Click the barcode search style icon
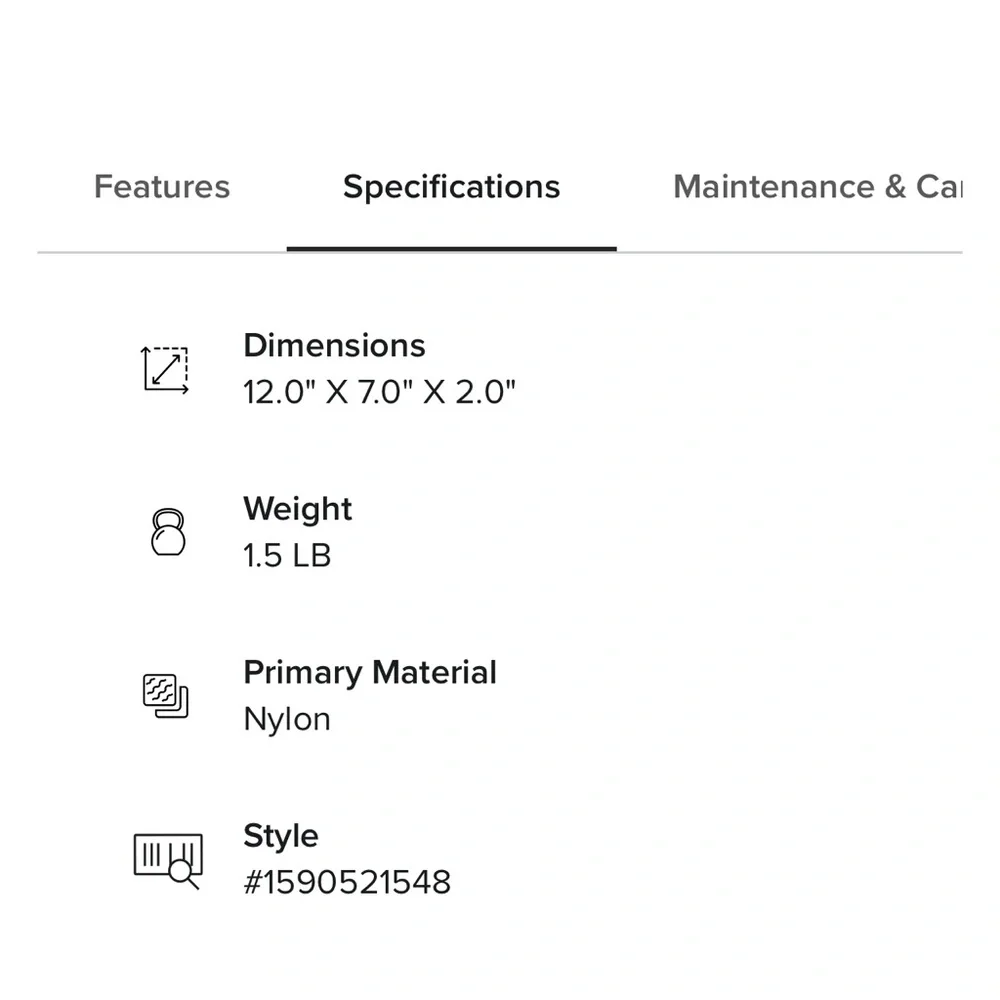Screen dimensions: 1000x1000 (168, 861)
